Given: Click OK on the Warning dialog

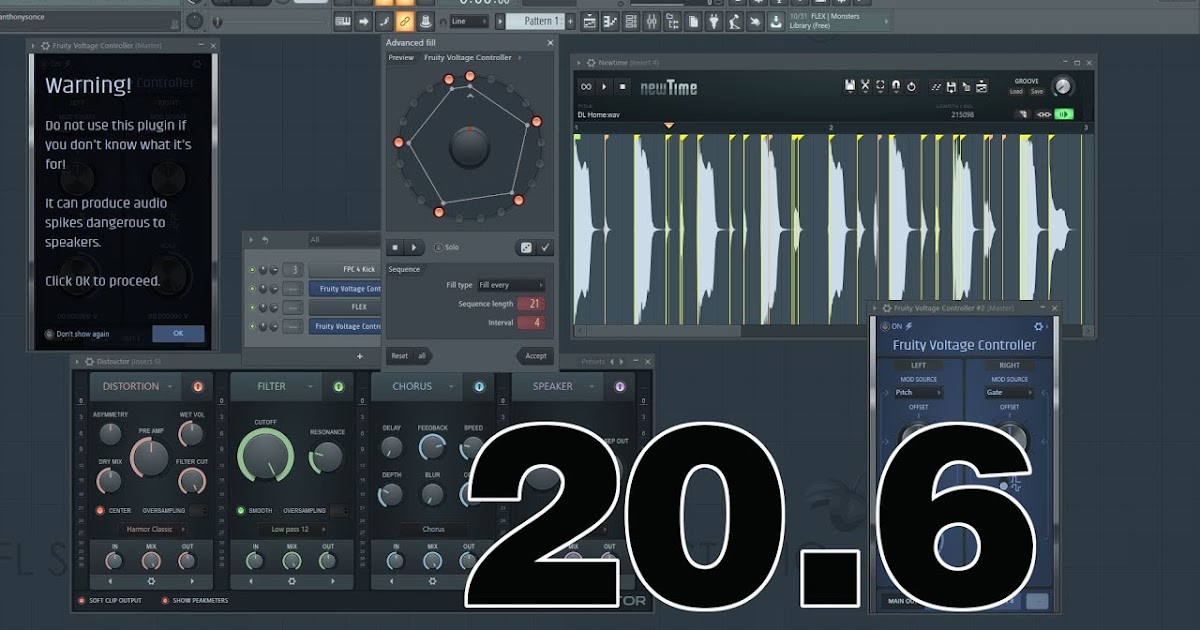Looking at the screenshot, I should [x=178, y=334].
